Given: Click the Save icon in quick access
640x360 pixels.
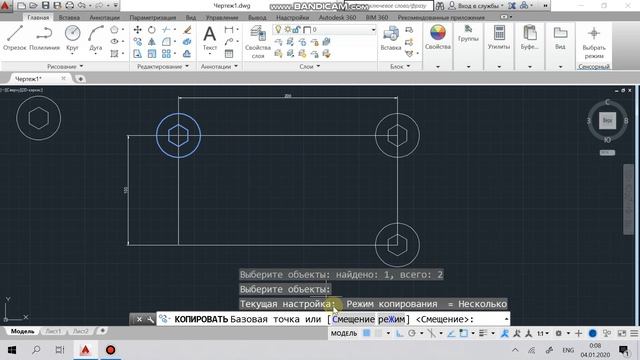Looking at the screenshot, I should click(45, 6).
